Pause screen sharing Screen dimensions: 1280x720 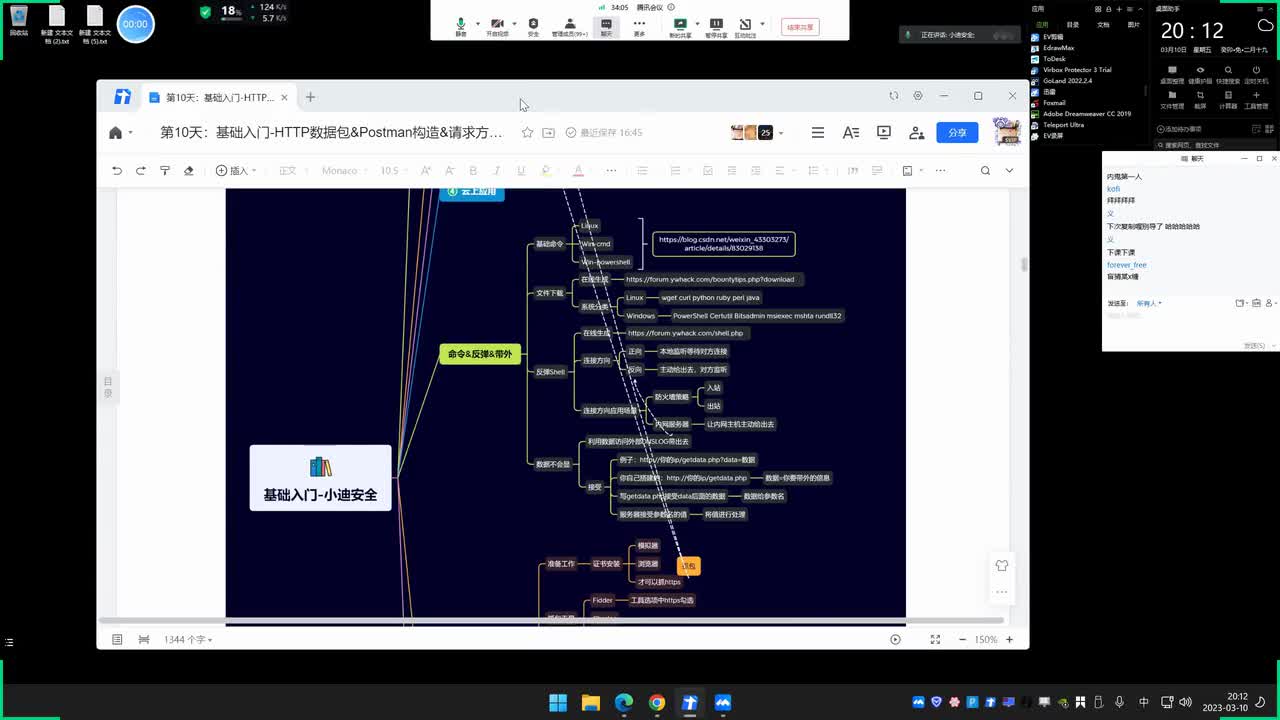click(715, 26)
